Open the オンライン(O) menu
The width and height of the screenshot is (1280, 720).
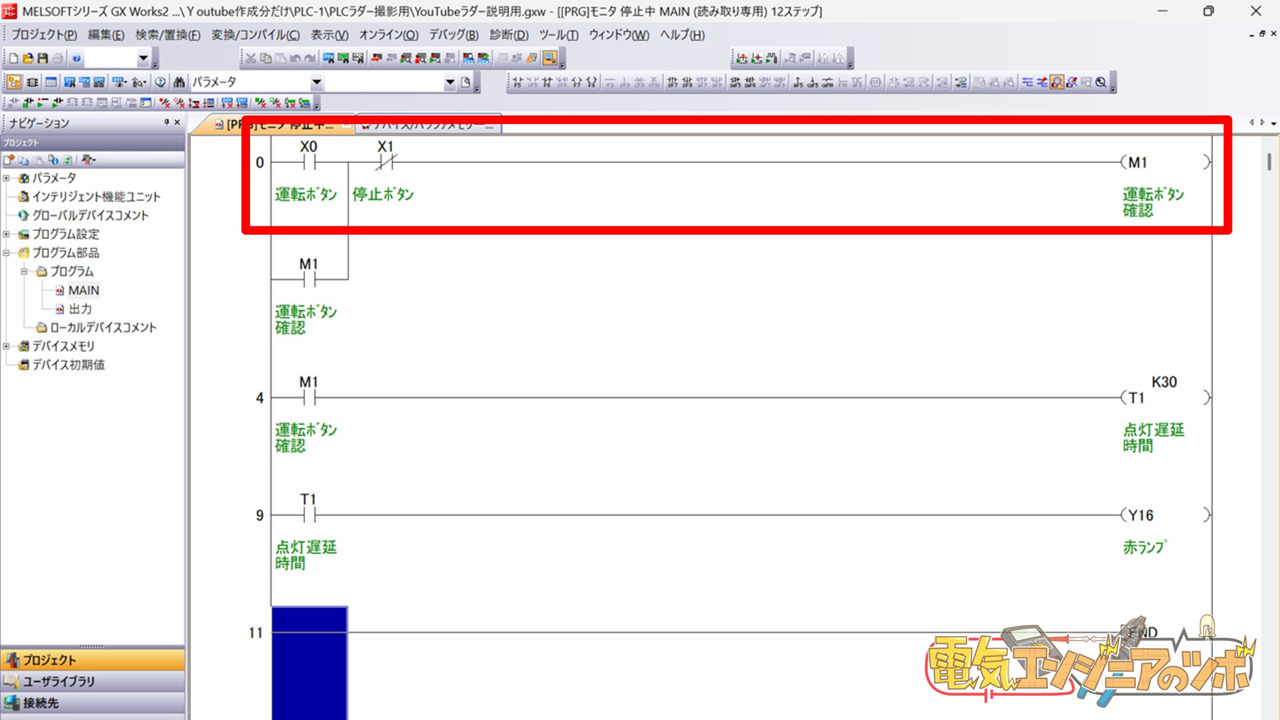pos(388,35)
